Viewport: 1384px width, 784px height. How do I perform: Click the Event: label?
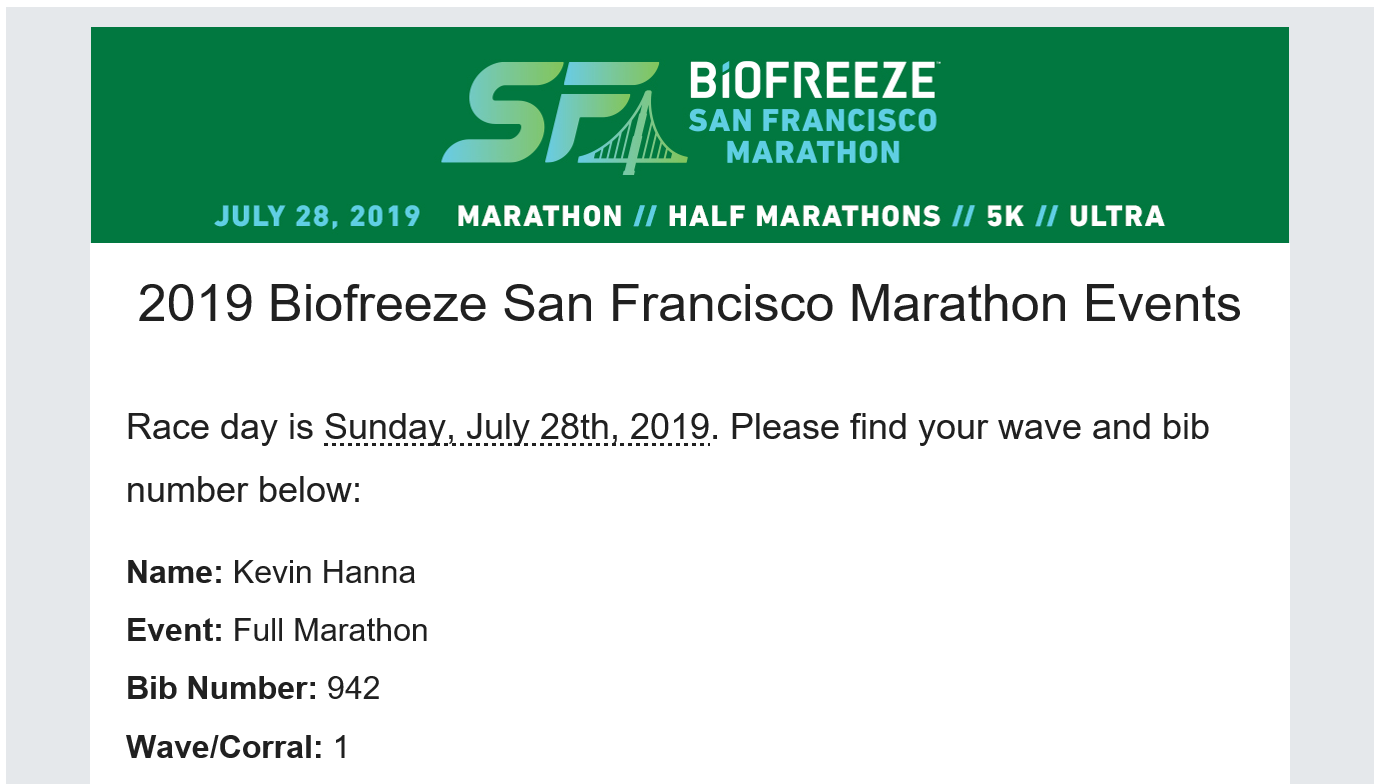[x=175, y=631]
